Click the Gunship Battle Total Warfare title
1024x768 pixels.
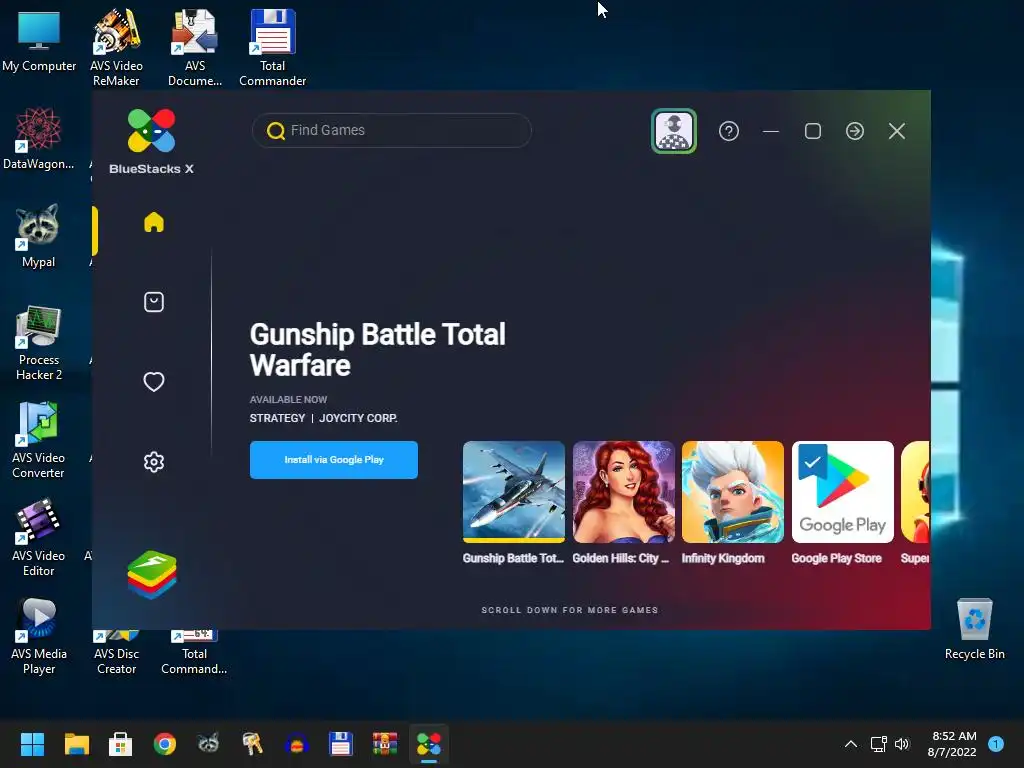click(377, 349)
